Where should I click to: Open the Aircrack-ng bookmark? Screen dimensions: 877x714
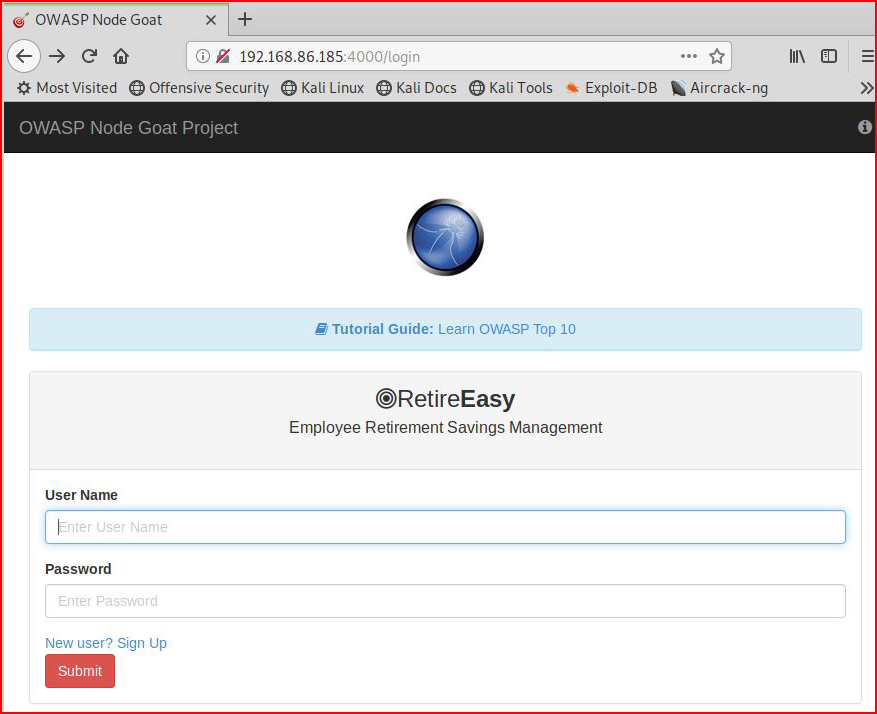tap(719, 88)
